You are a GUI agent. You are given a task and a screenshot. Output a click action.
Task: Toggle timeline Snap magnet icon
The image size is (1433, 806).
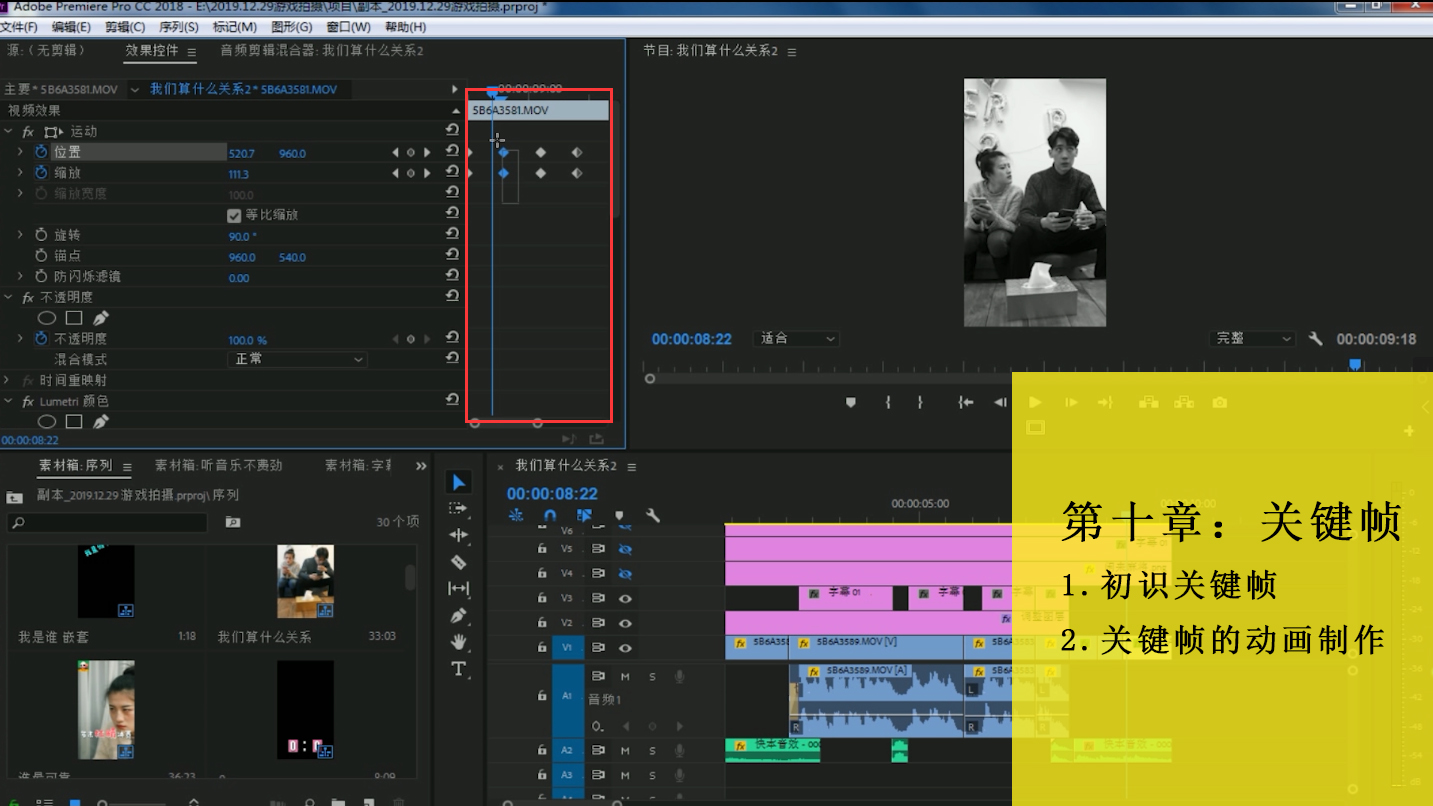pos(550,516)
